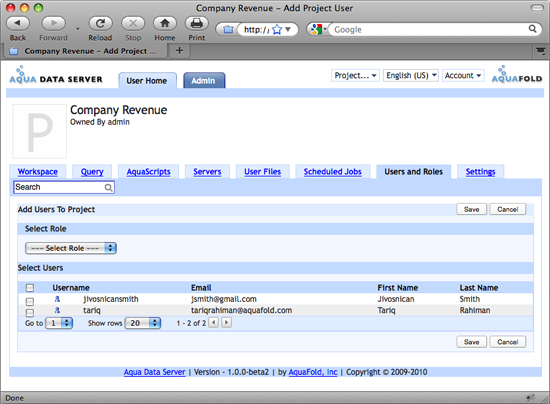Click the browser Back arrow button
Image resolution: width=550 pixels, height=404 pixels.
click(x=18, y=23)
